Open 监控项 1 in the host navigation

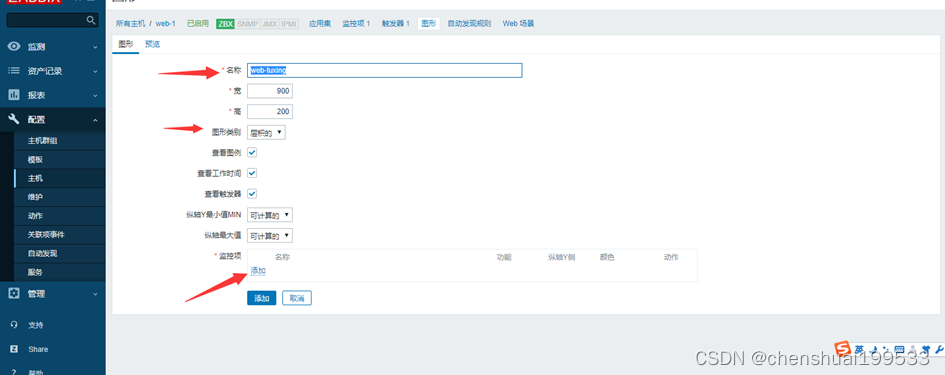point(356,24)
